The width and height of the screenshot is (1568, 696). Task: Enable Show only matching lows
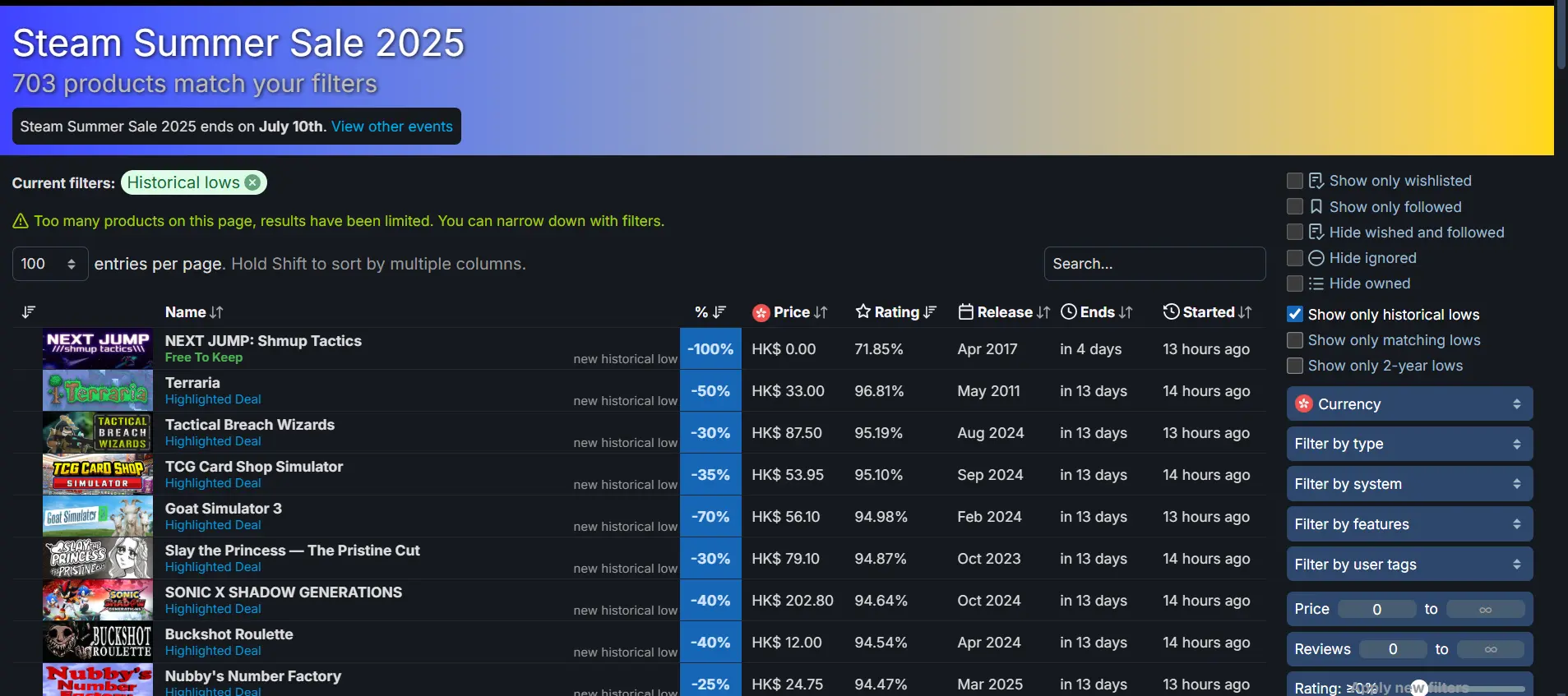pos(1295,340)
